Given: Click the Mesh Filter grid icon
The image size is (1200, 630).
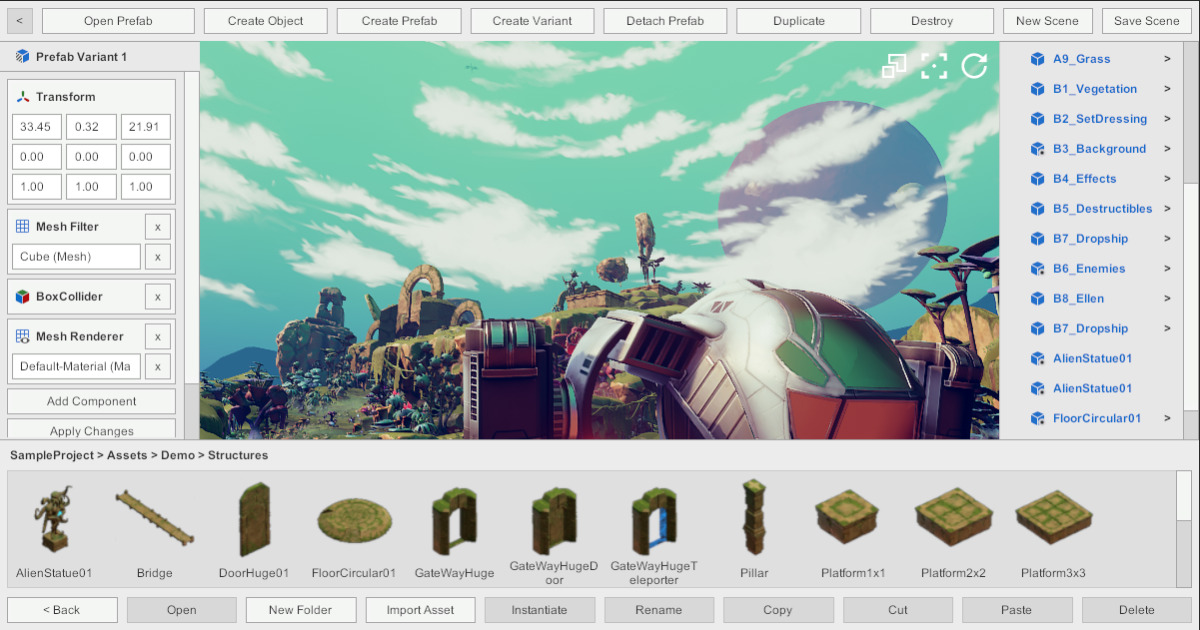Looking at the screenshot, I should pos(22,227).
